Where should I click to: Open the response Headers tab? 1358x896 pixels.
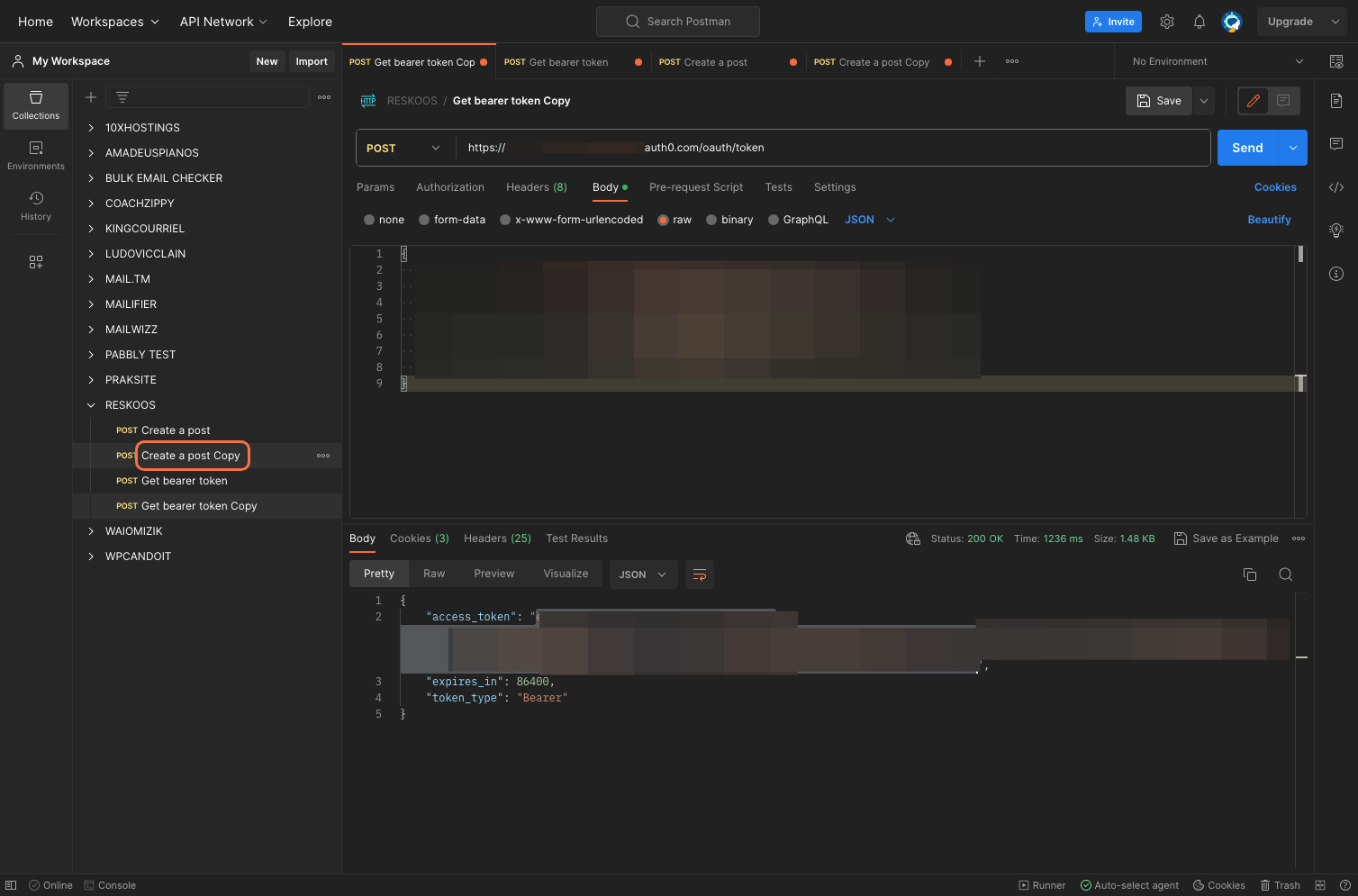[x=497, y=539]
